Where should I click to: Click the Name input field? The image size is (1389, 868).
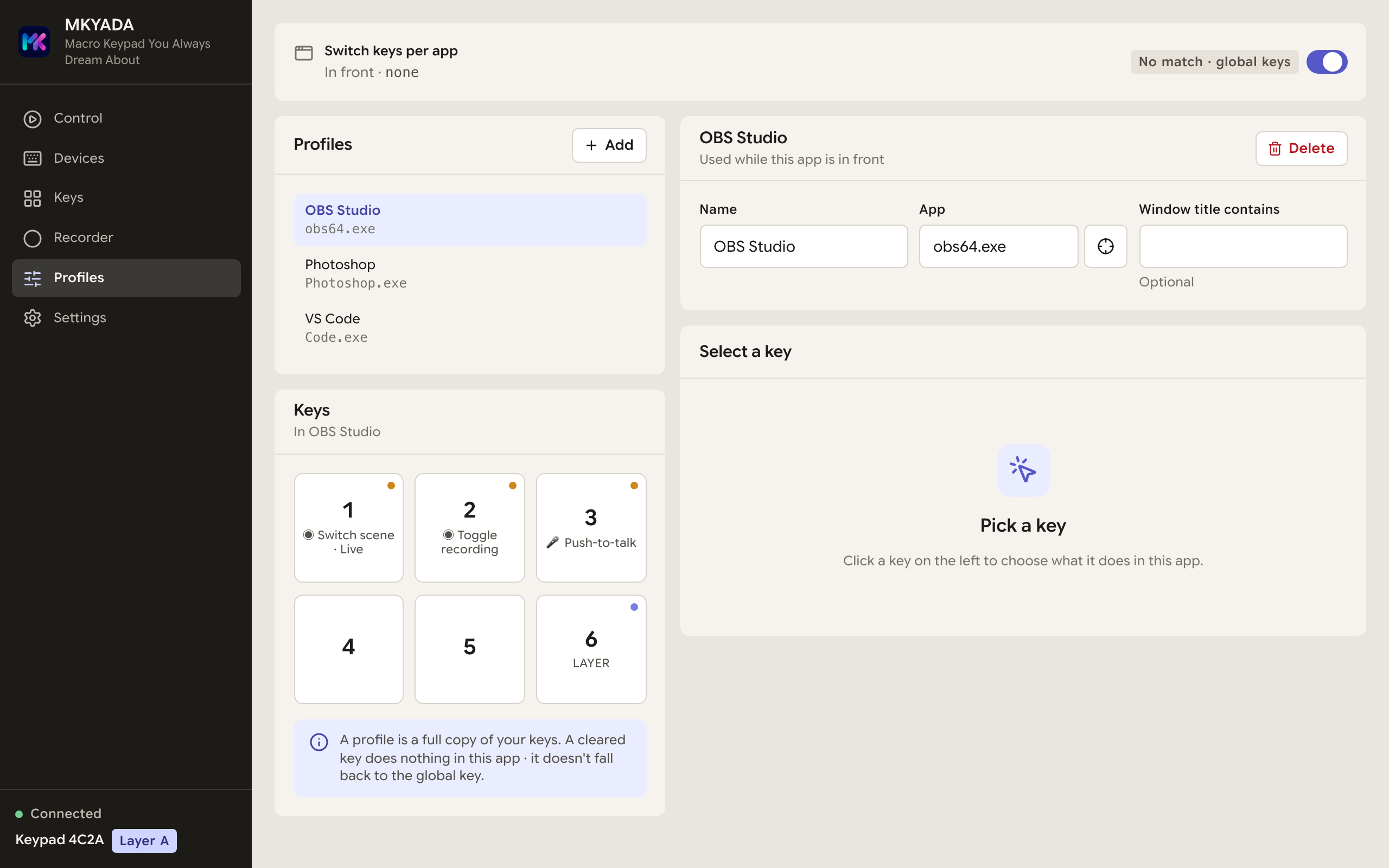[804, 246]
